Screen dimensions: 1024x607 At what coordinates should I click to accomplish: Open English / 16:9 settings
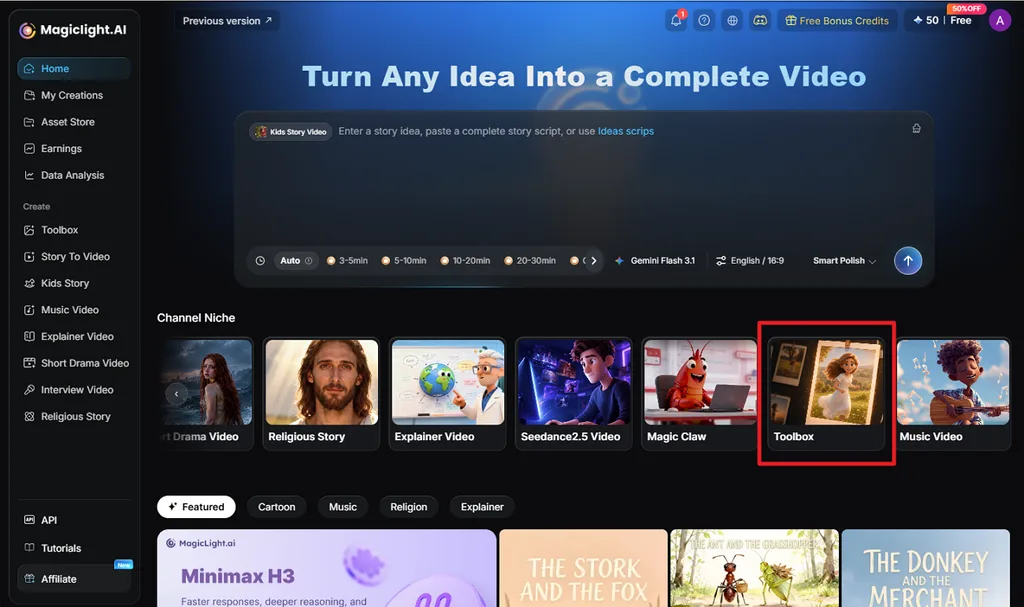(x=750, y=261)
